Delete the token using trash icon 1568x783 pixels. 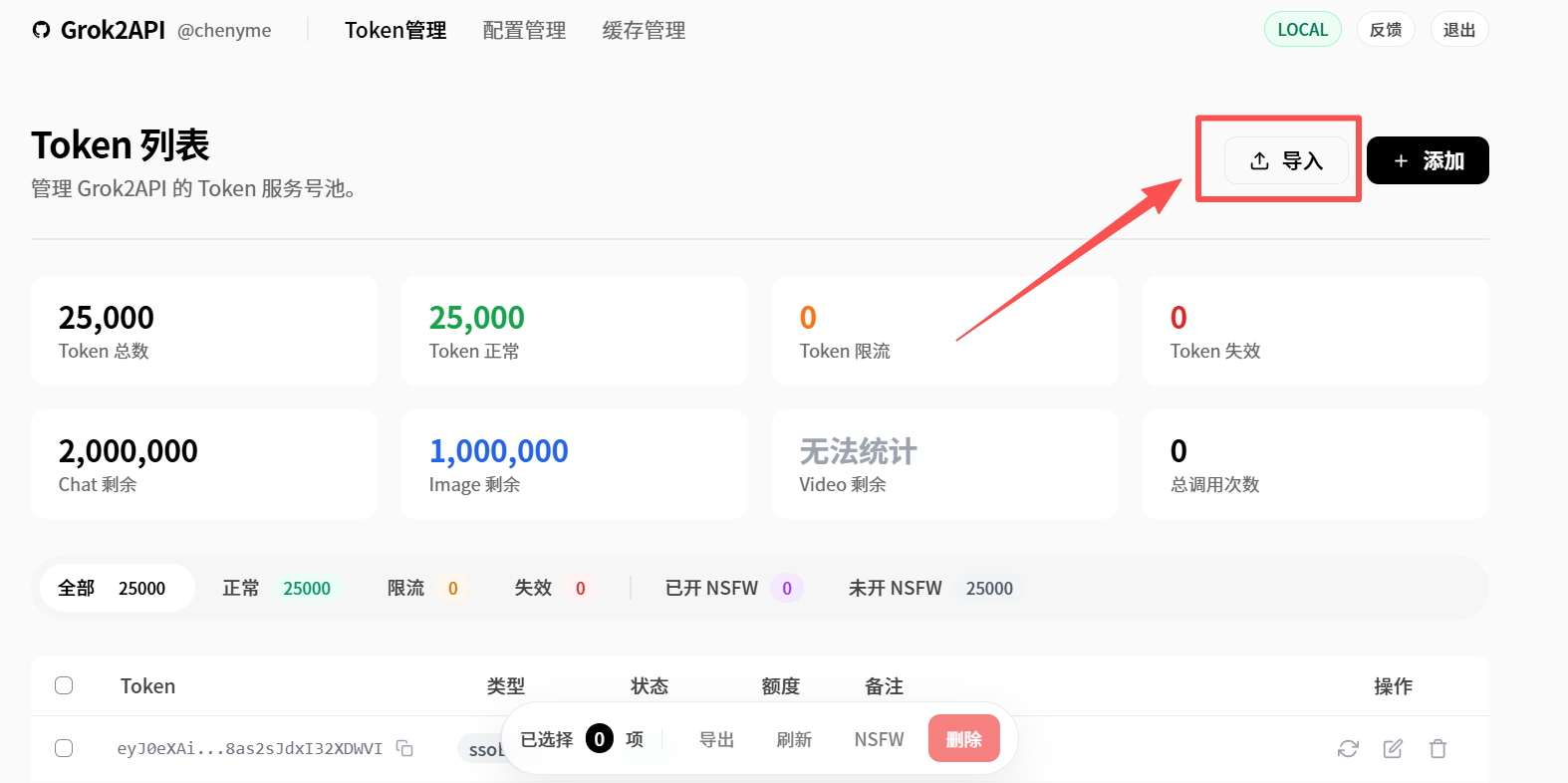click(1437, 748)
